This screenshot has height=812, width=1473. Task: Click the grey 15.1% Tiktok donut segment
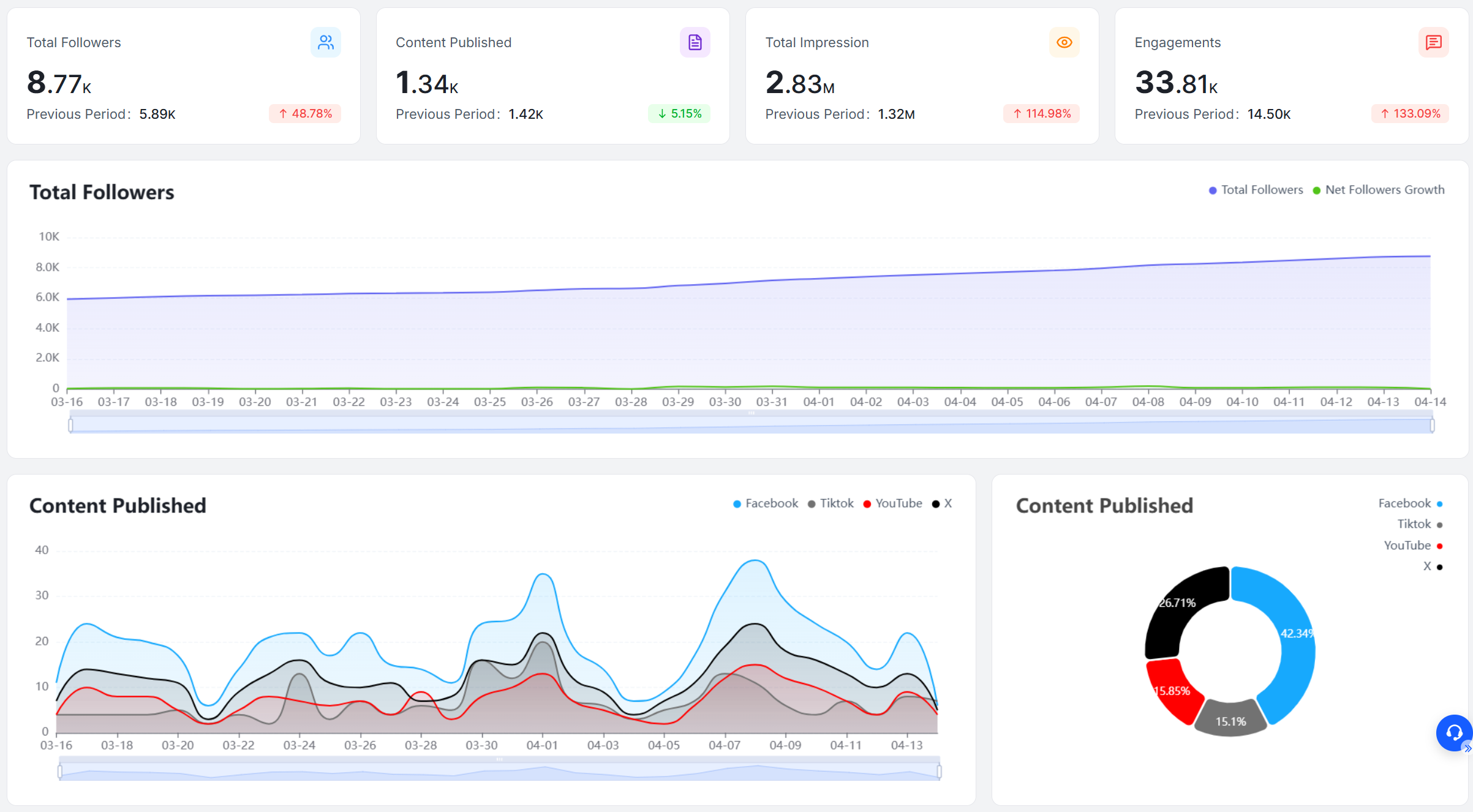1230,720
